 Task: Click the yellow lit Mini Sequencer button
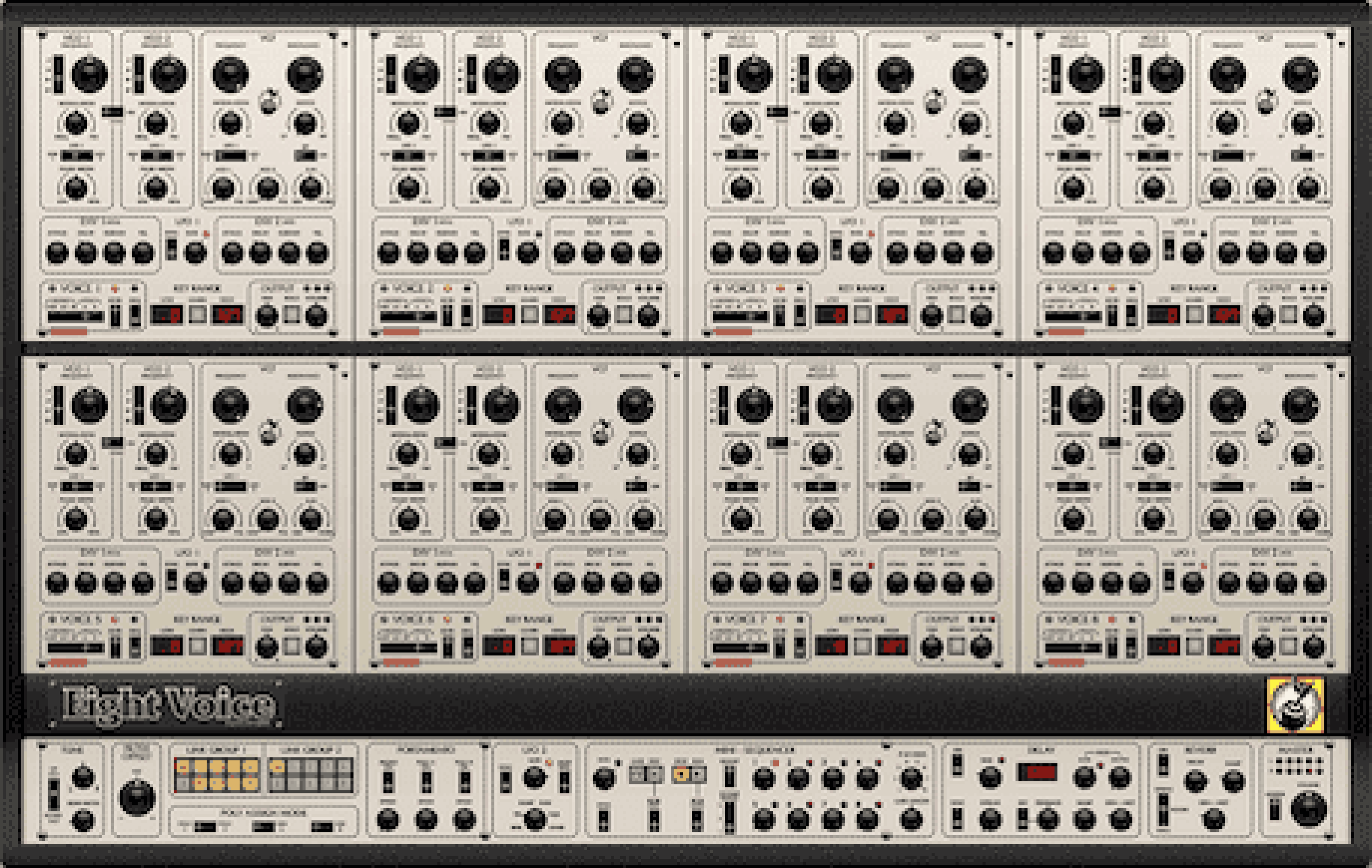(x=681, y=774)
